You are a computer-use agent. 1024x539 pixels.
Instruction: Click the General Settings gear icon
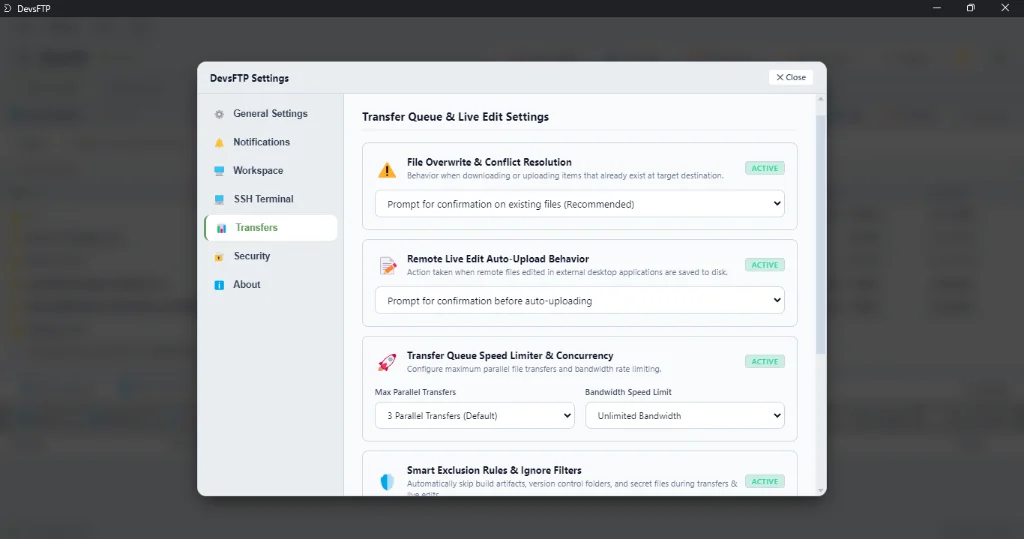(219, 114)
